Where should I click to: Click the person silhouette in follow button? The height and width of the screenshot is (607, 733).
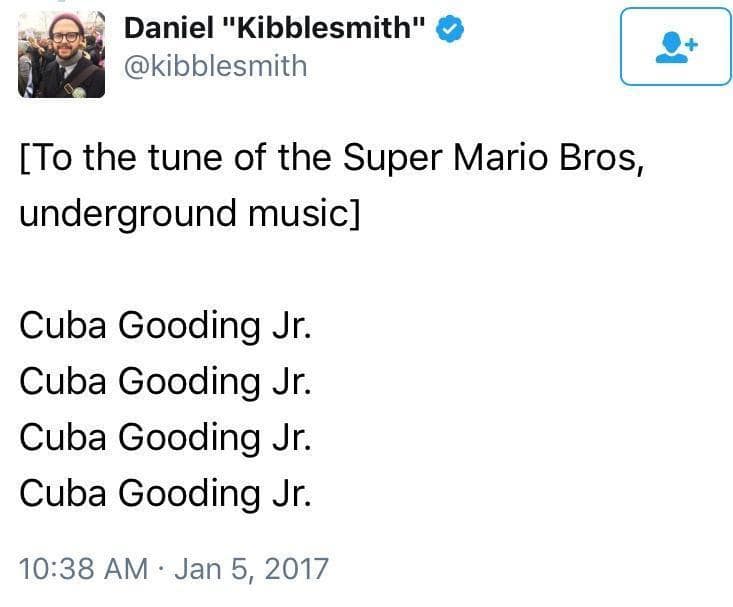click(669, 47)
